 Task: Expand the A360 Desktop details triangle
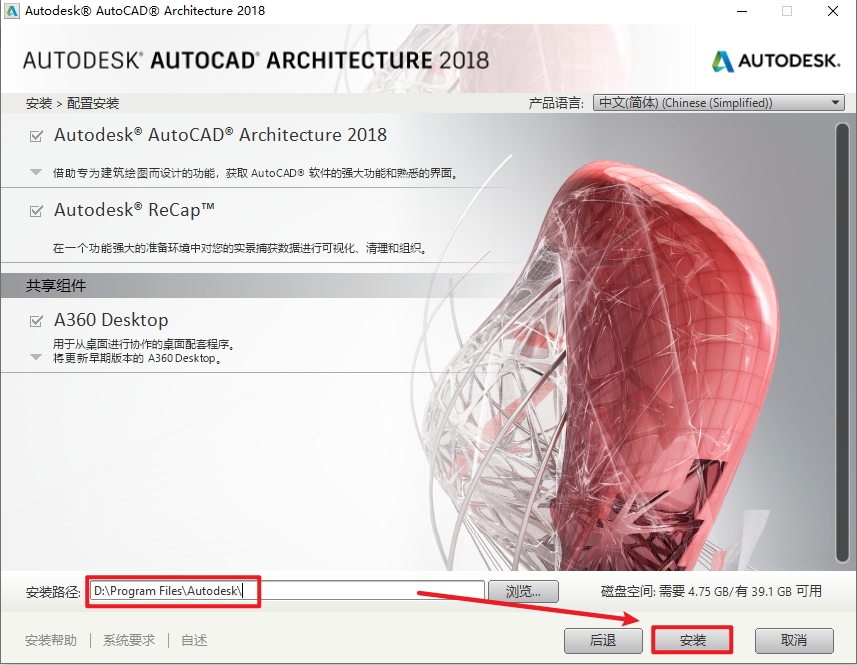36,357
